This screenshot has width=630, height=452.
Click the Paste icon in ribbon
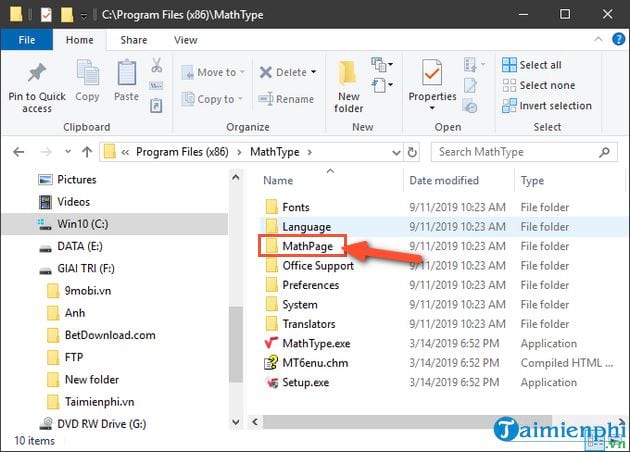126,75
